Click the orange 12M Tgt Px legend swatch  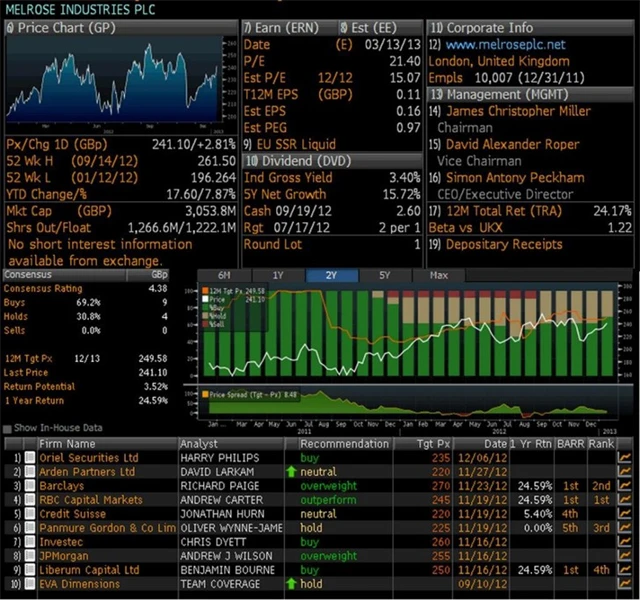(205, 289)
